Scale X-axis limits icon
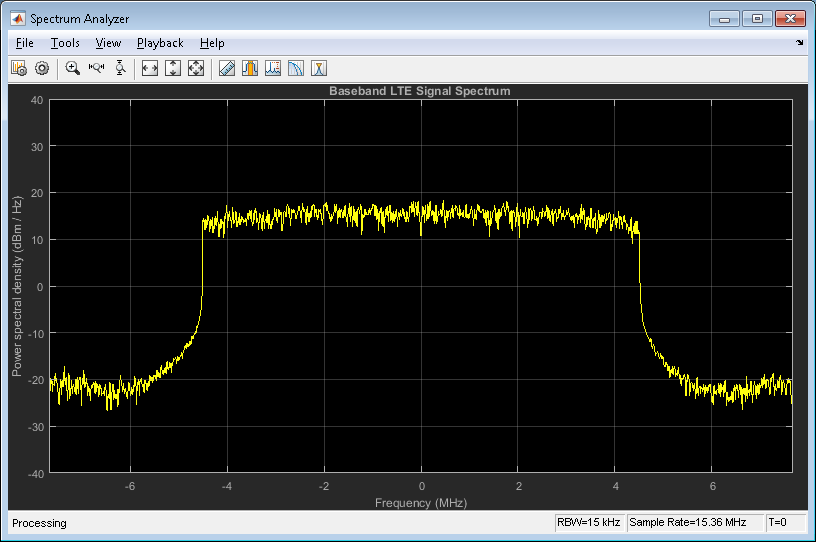Image resolution: width=816 pixels, height=542 pixels. [150, 68]
